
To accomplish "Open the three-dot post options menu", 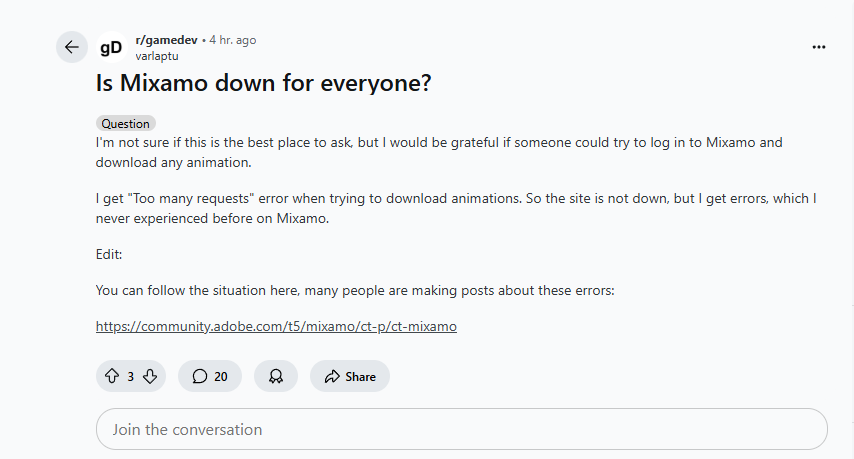I will pos(819,47).
